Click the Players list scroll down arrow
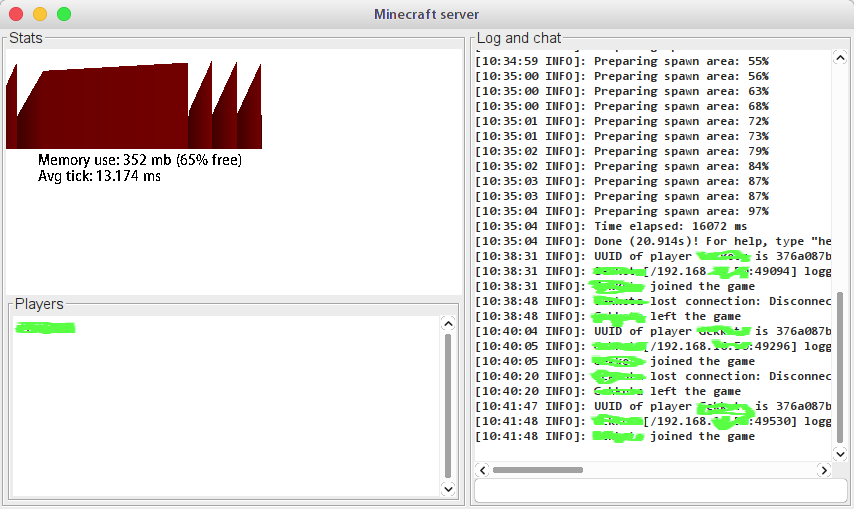 [448, 488]
